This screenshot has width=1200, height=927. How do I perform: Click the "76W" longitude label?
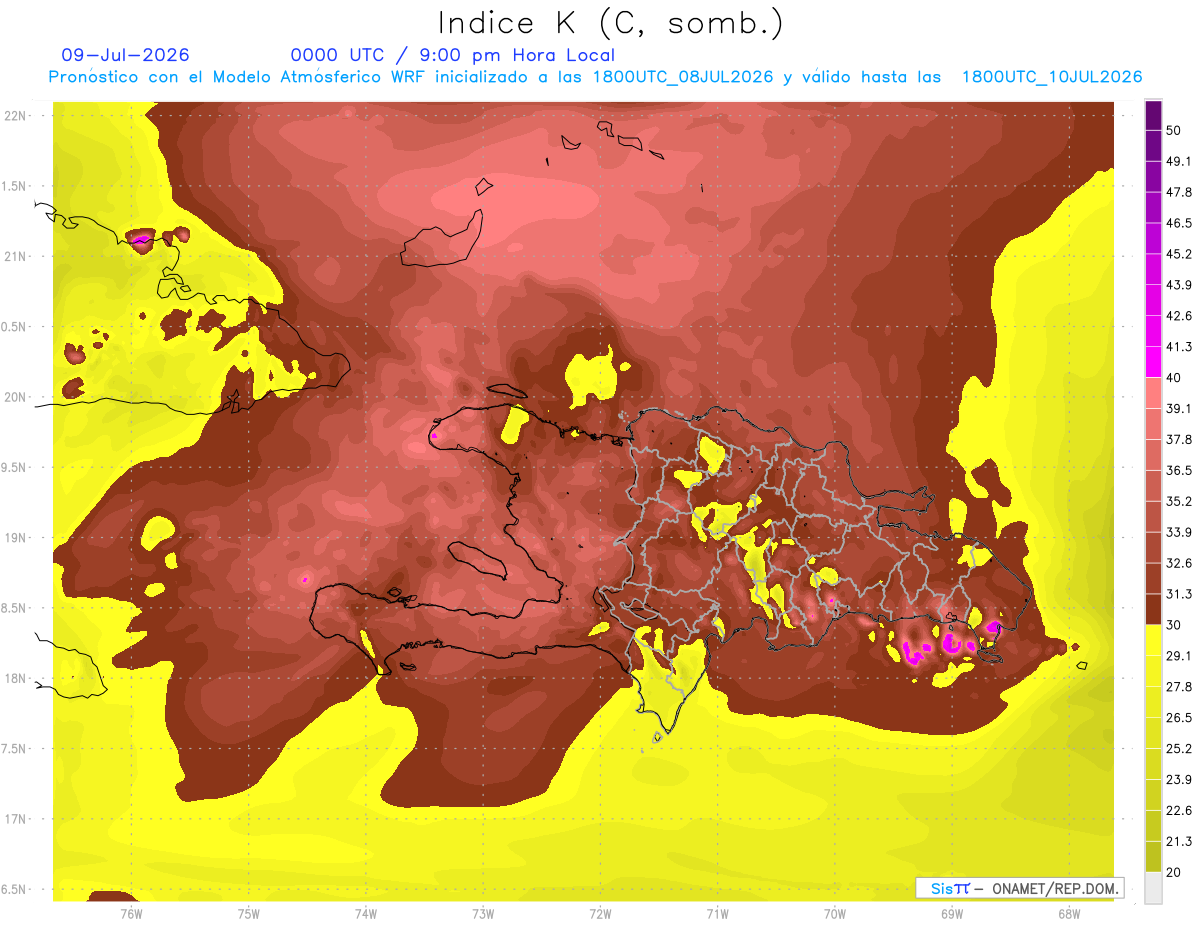(131, 913)
